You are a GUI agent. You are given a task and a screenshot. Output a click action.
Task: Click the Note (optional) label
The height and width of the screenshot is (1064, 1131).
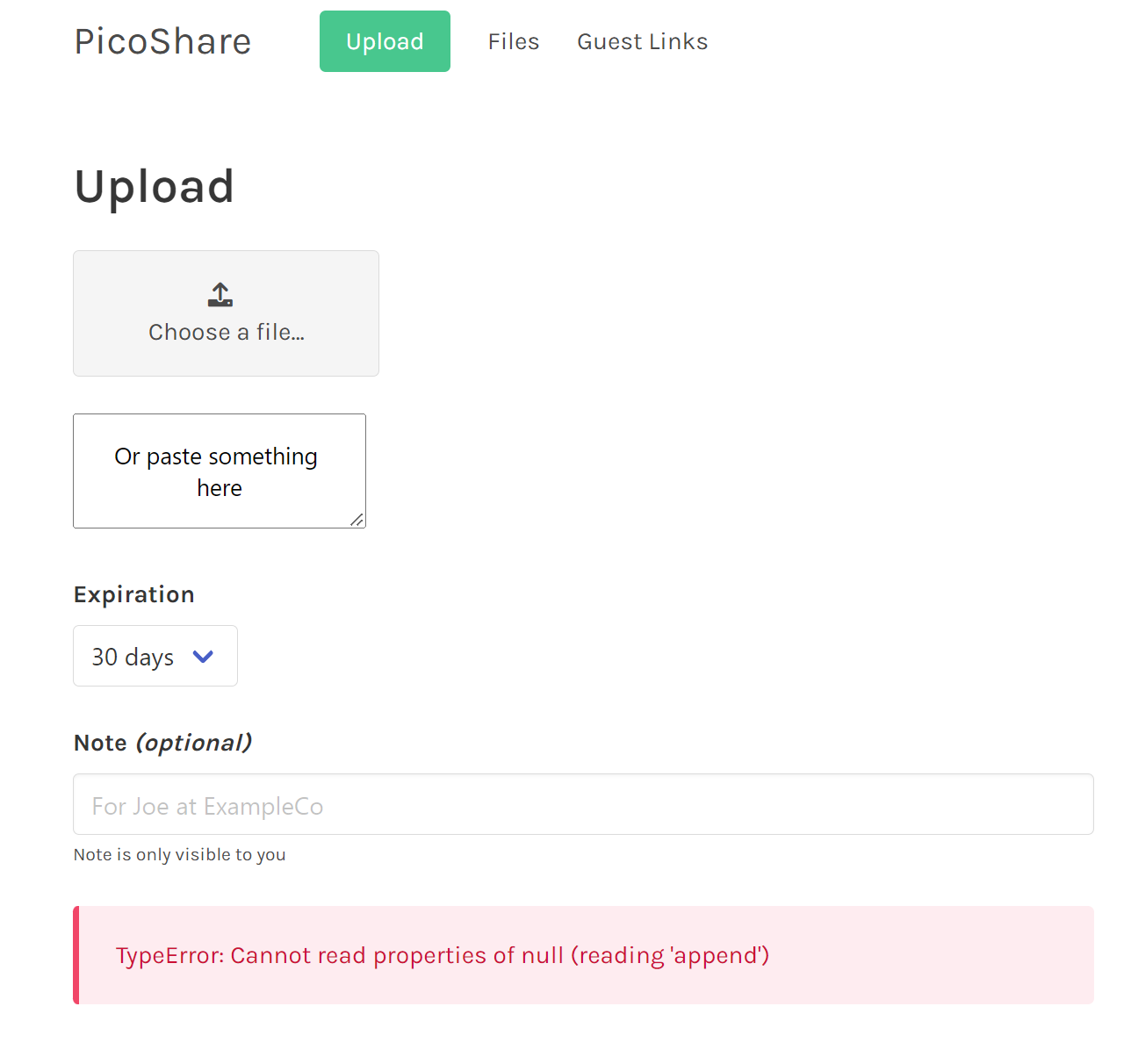[x=162, y=742]
